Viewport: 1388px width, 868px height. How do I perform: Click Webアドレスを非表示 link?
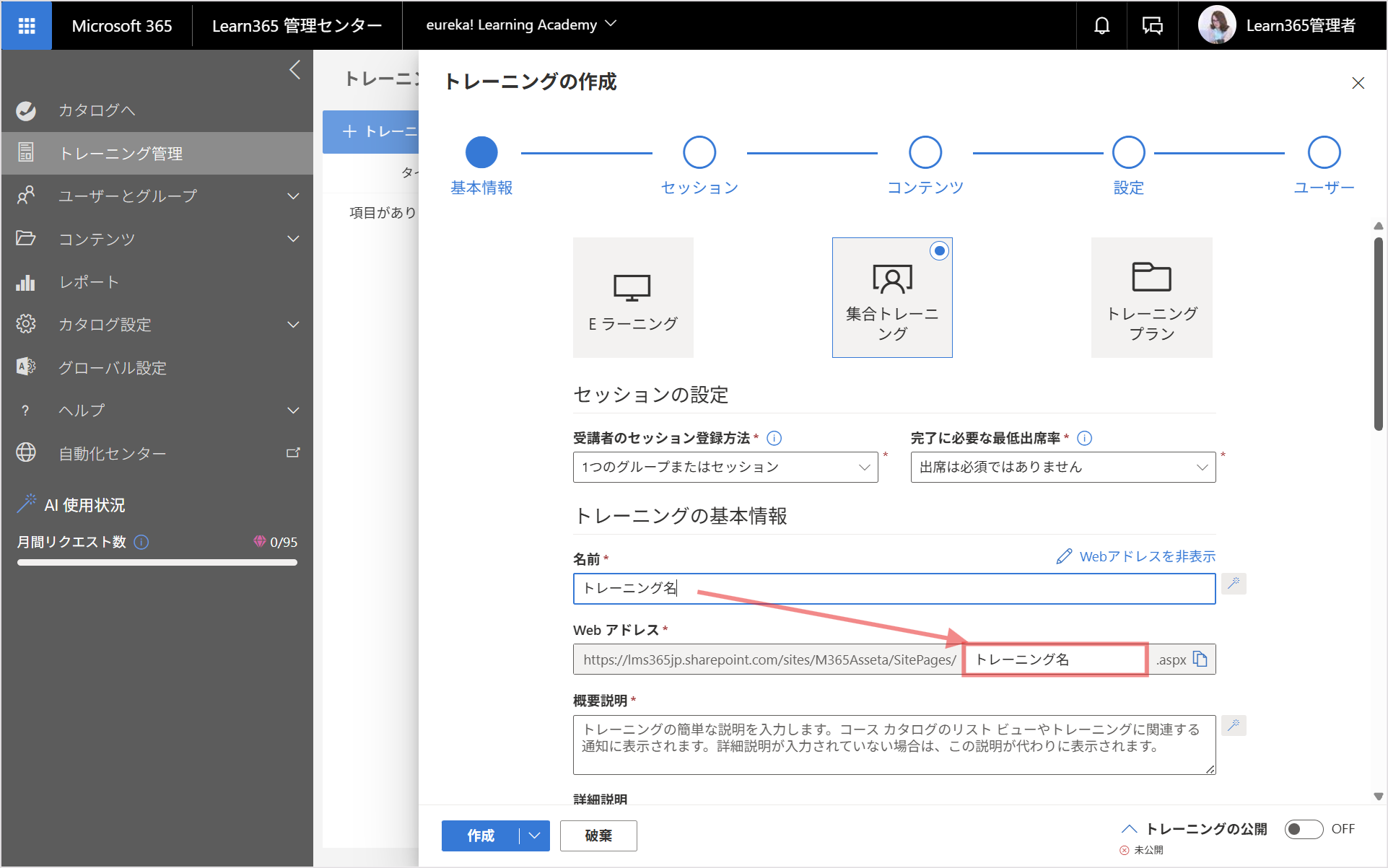click(x=1136, y=556)
